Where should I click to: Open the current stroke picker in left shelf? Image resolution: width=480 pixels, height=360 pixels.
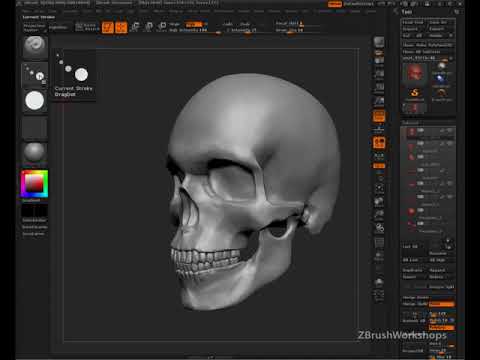pos(35,75)
